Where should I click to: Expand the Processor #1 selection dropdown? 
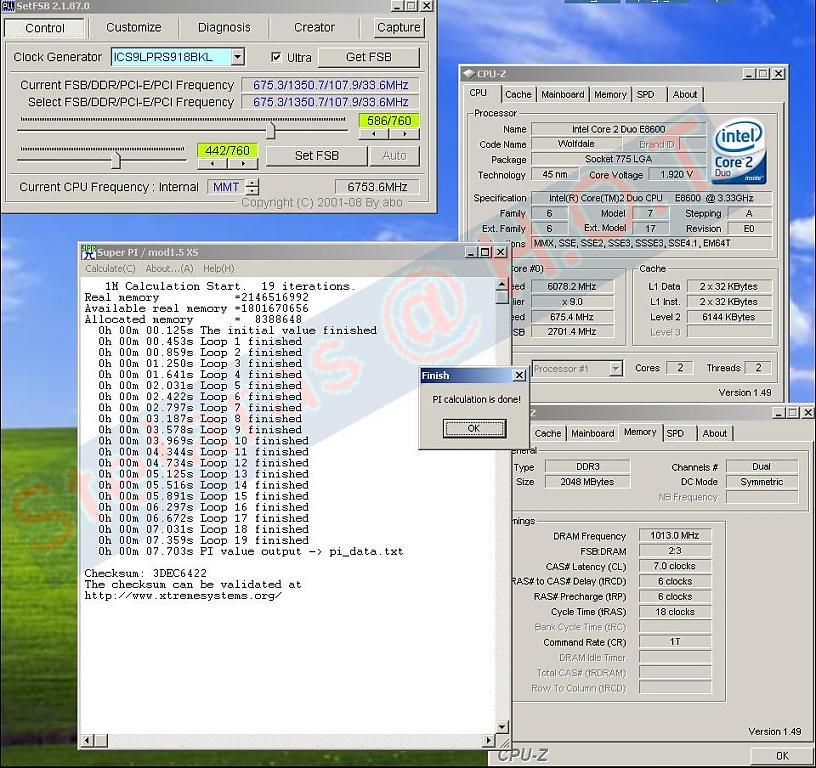click(616, 369)
